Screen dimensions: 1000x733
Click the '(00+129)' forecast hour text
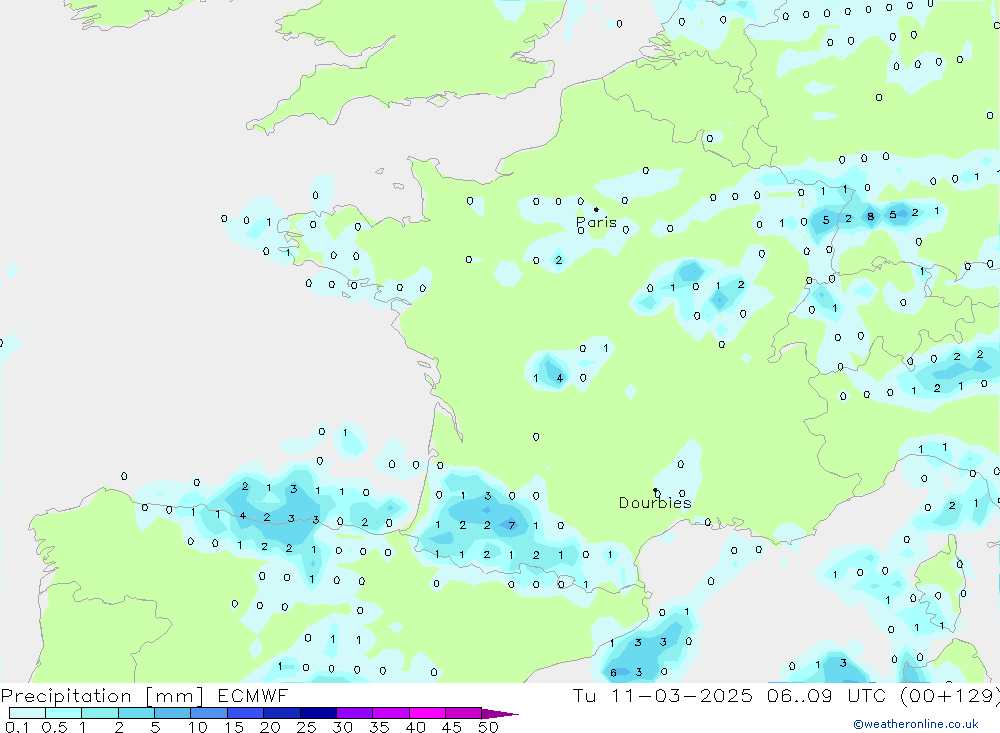pyautogui.click(x=950, y=695)
